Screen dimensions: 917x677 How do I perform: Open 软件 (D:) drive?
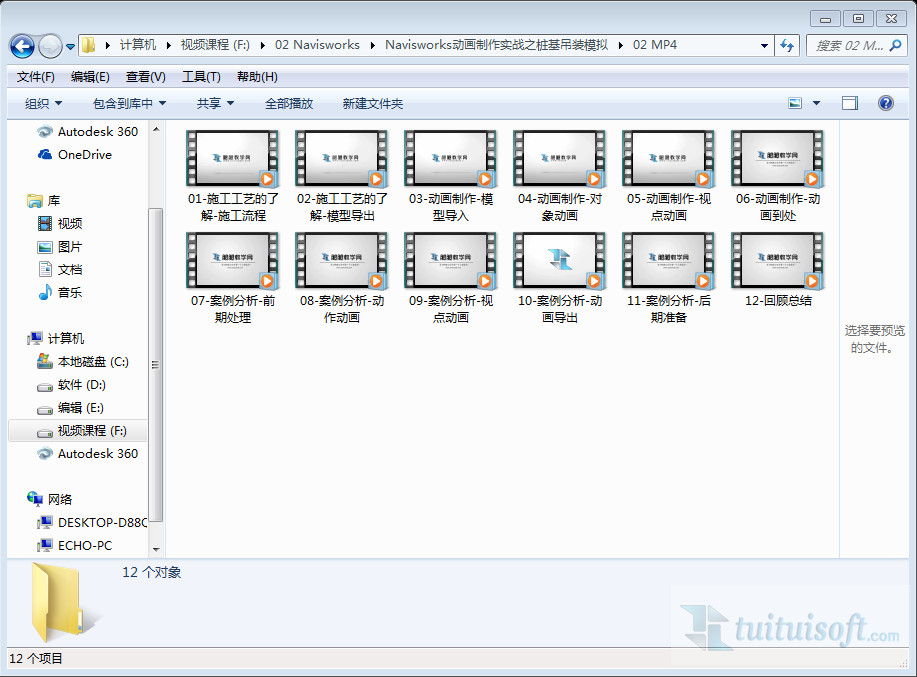click(71, 385)
